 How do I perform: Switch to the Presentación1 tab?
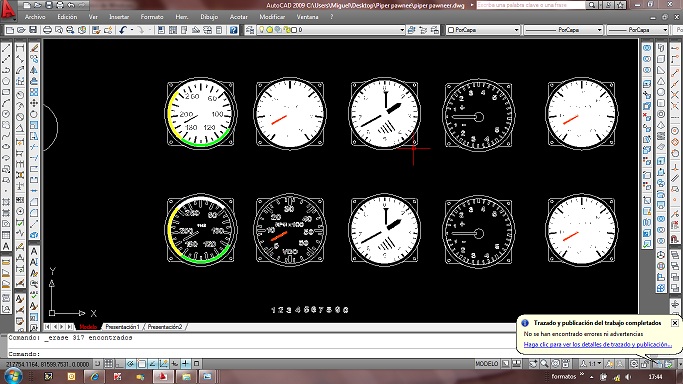click(x=122, y=327)
